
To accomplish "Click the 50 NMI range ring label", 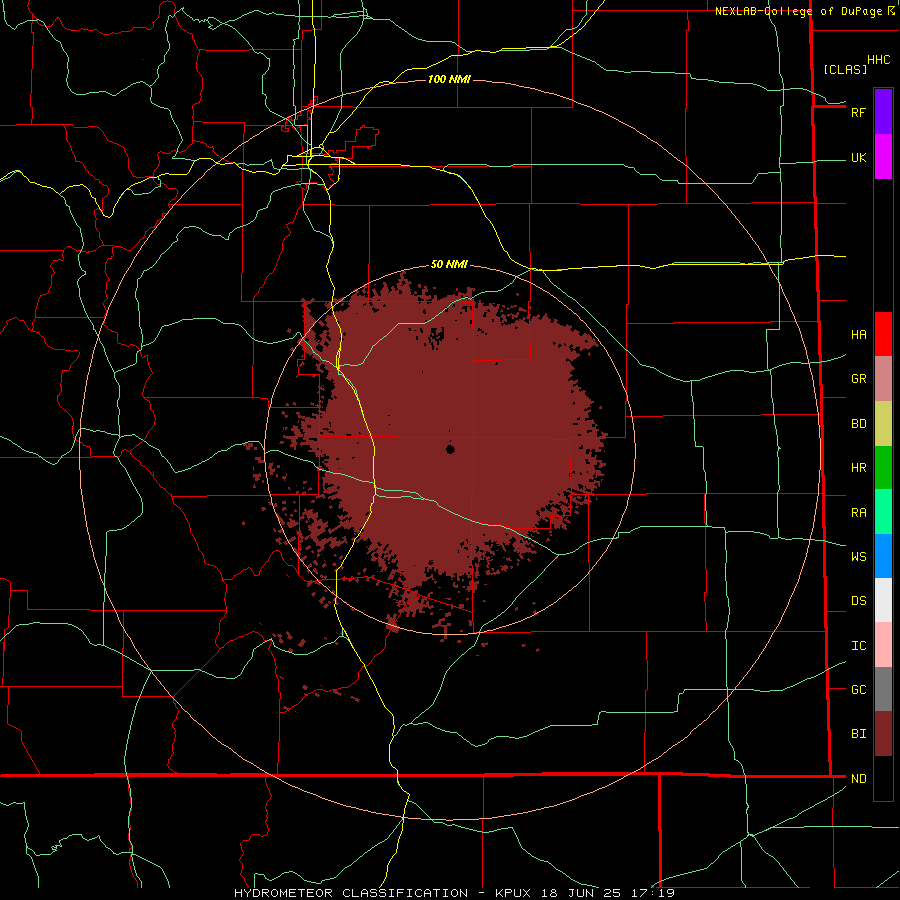I will (x=449, y=264).
